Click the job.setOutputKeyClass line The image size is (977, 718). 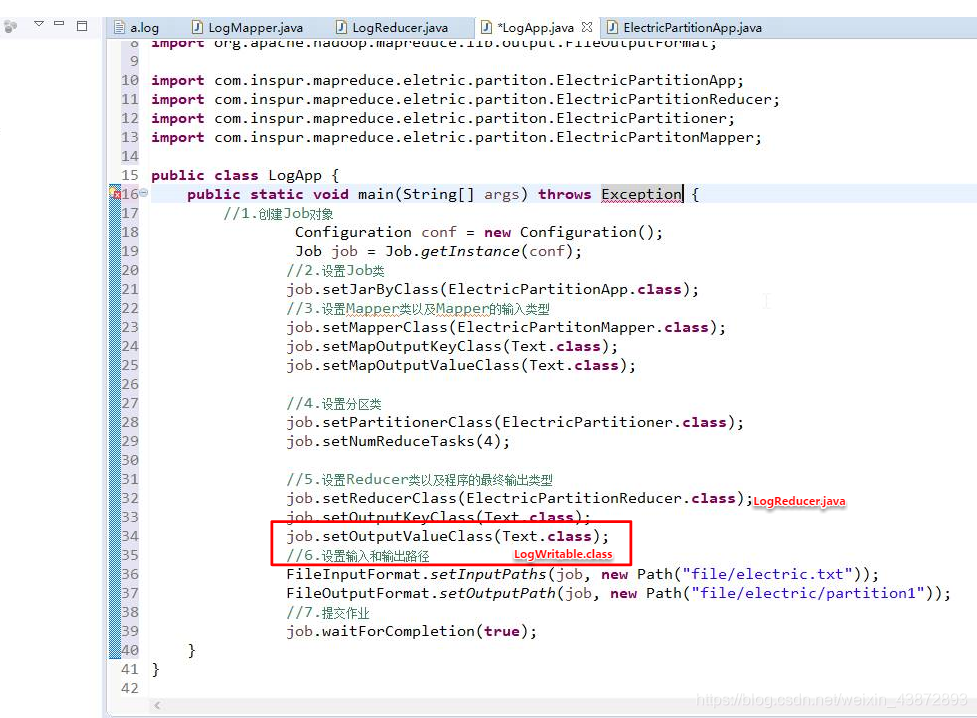439,517
